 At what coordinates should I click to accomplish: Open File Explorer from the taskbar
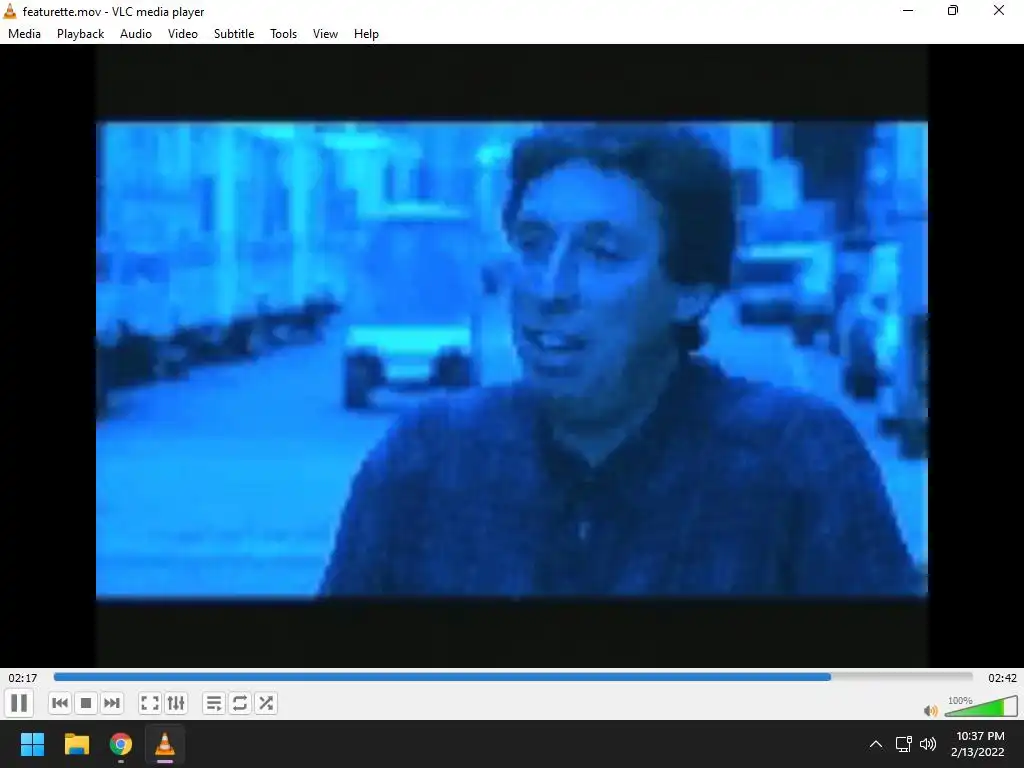76,744
